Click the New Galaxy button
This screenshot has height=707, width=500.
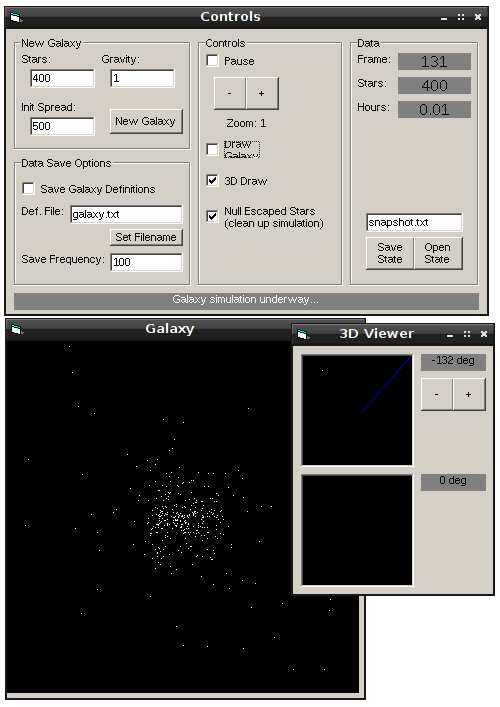[146, 121]
